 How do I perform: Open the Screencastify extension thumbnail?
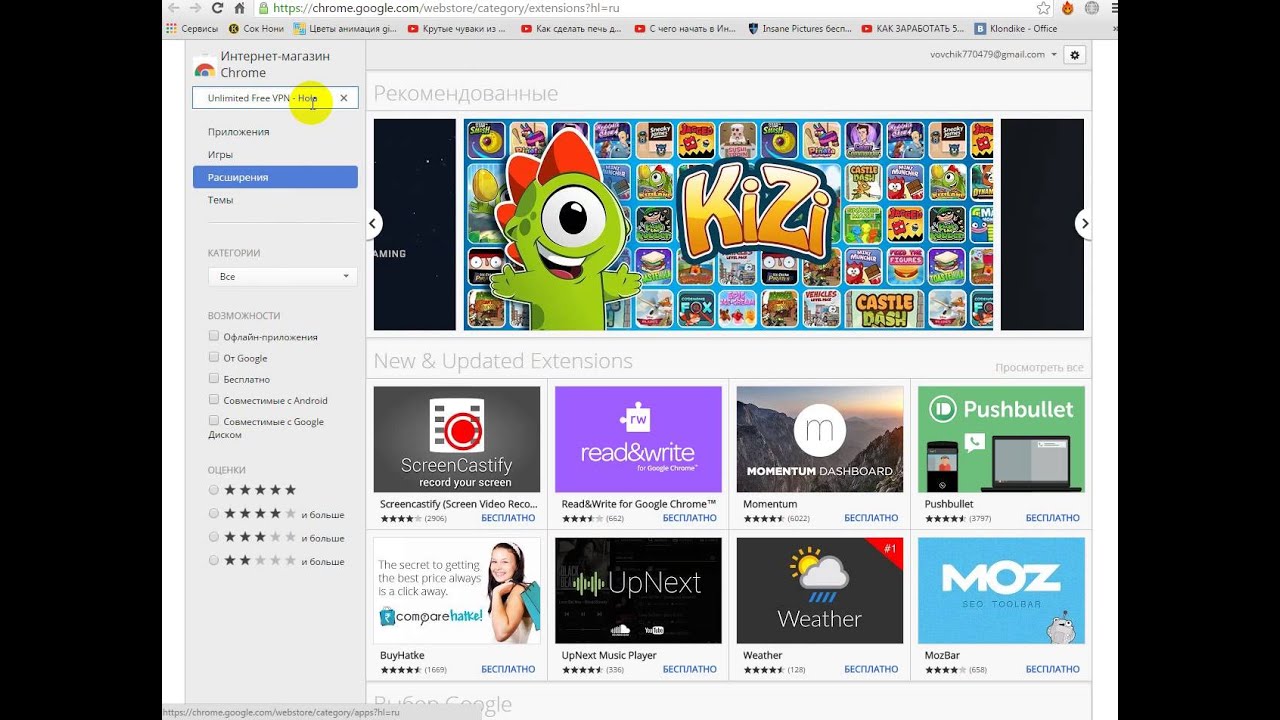(457, 440)
